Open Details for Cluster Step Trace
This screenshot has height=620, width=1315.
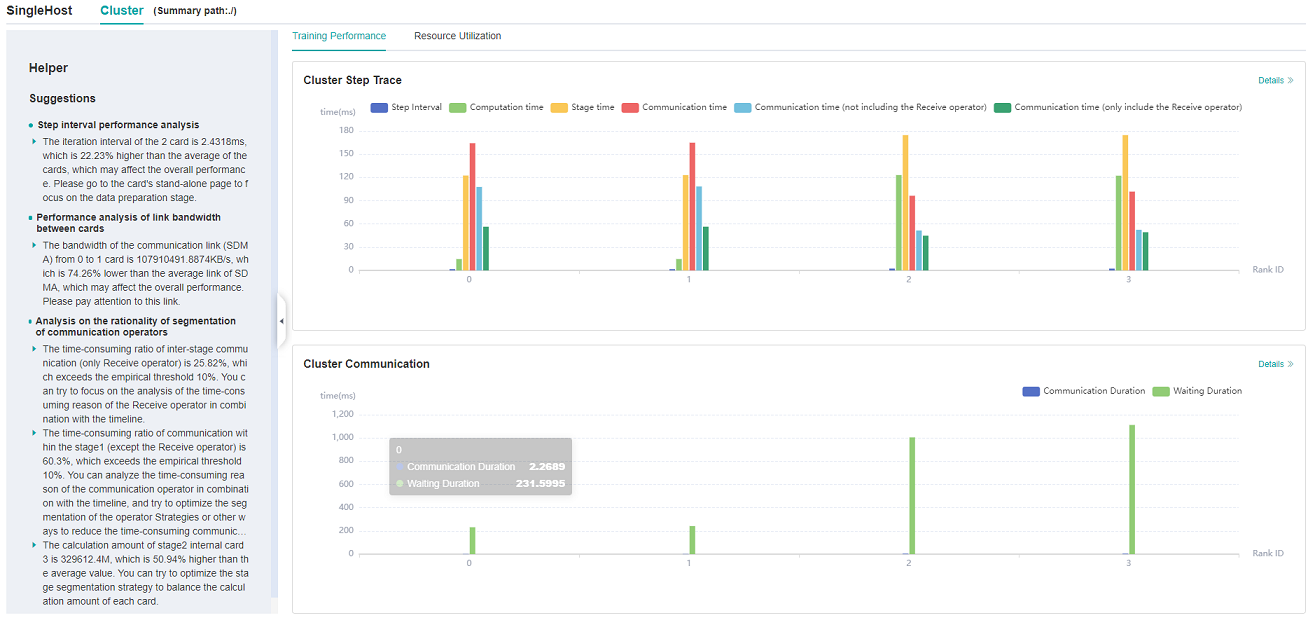tap(1275, 80)
